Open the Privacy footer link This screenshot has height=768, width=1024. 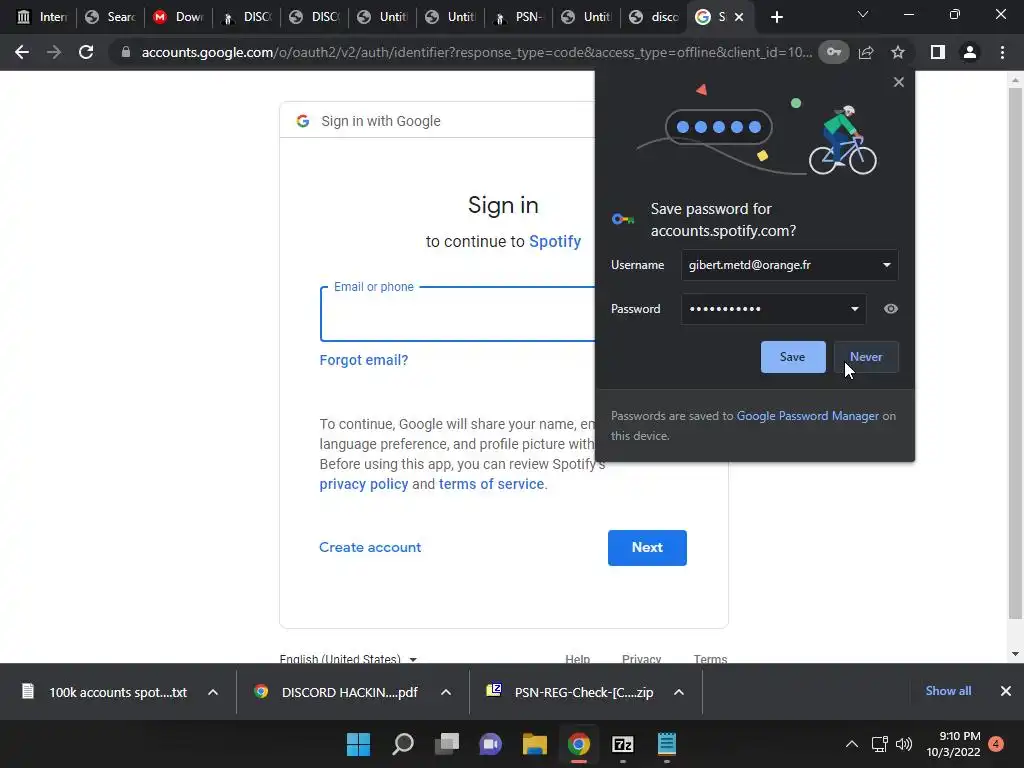(641, 658)
